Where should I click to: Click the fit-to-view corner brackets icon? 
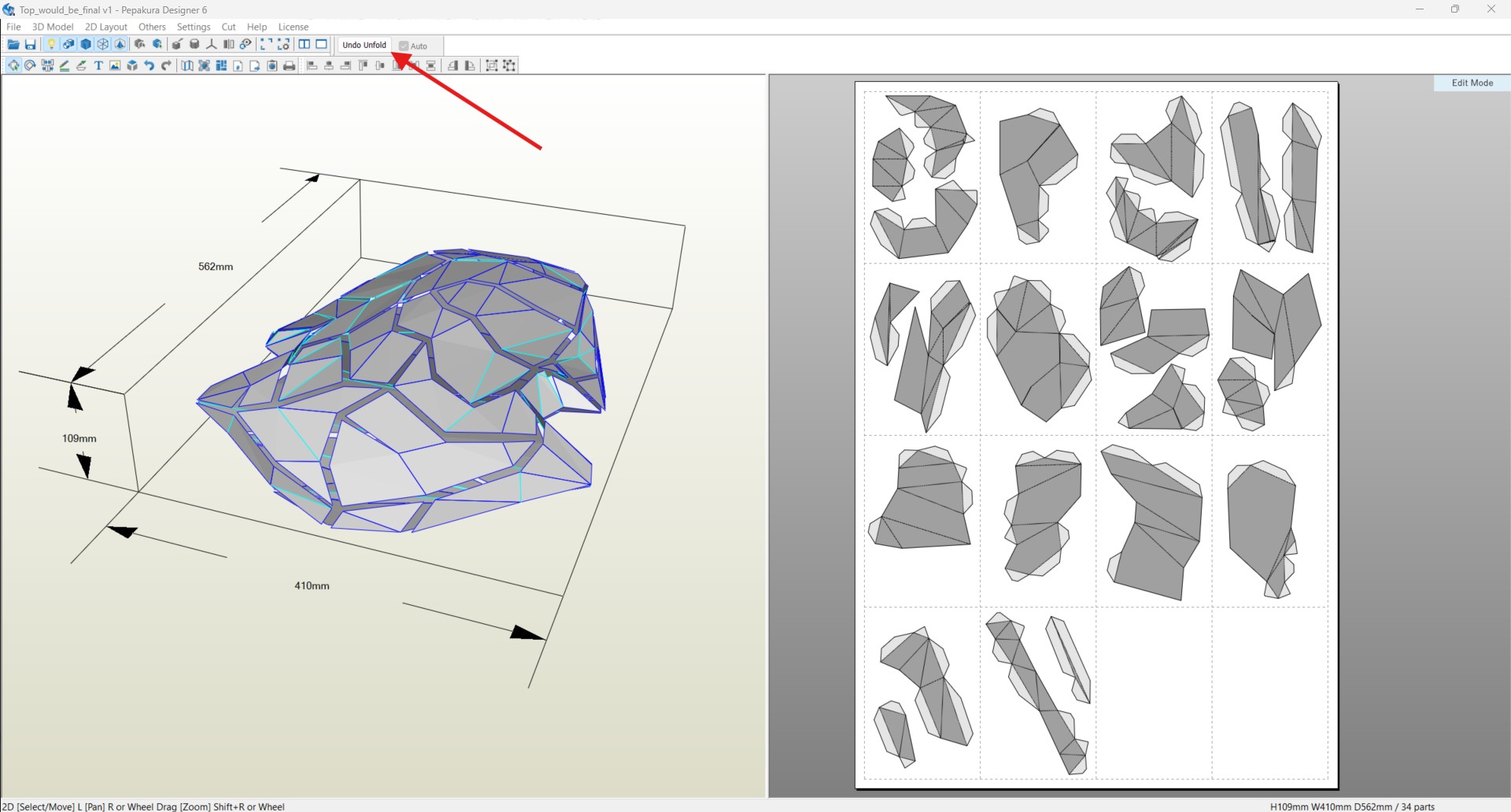(266, 45)
